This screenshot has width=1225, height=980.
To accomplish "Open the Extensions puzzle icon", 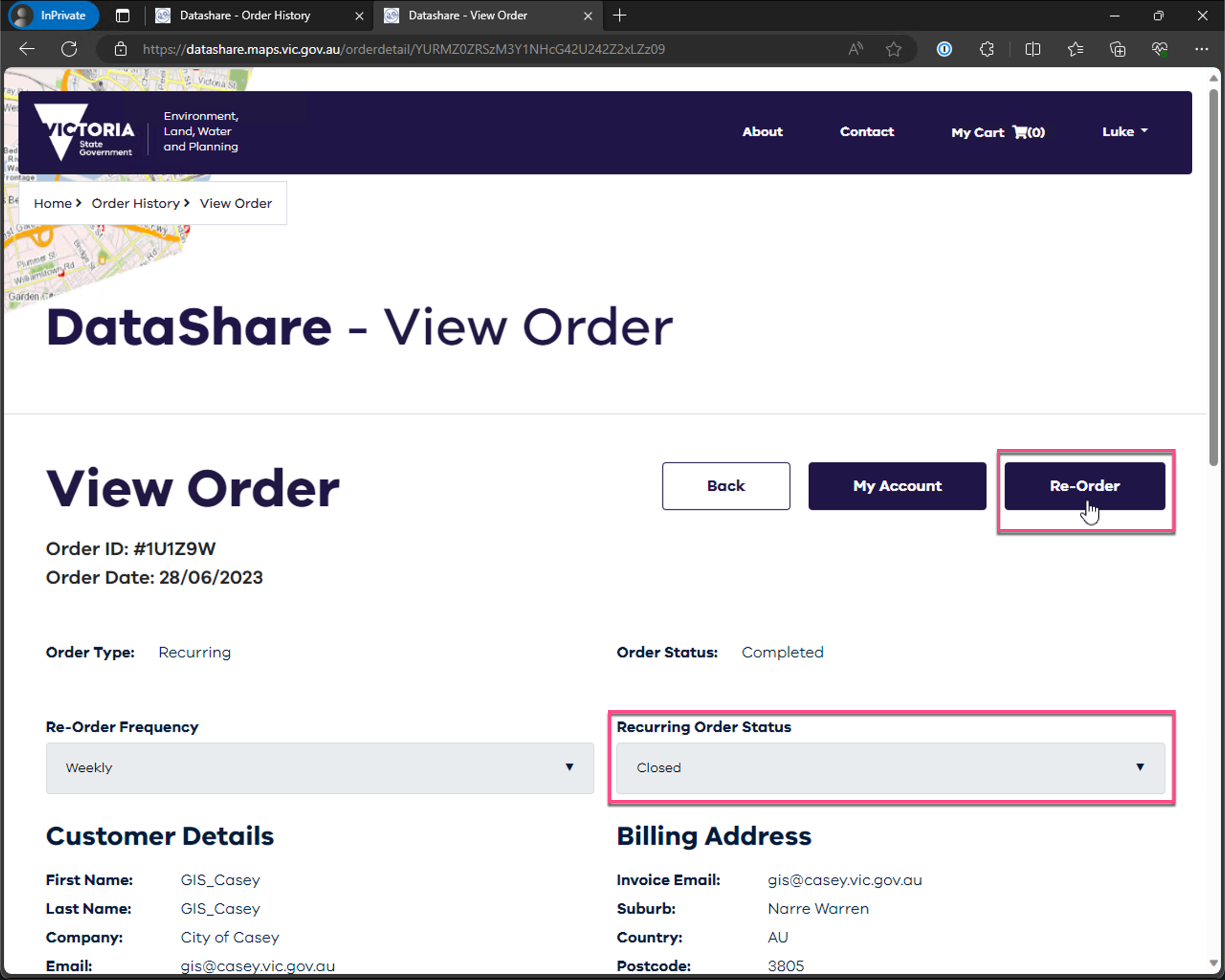I will (x=987, y=49).
